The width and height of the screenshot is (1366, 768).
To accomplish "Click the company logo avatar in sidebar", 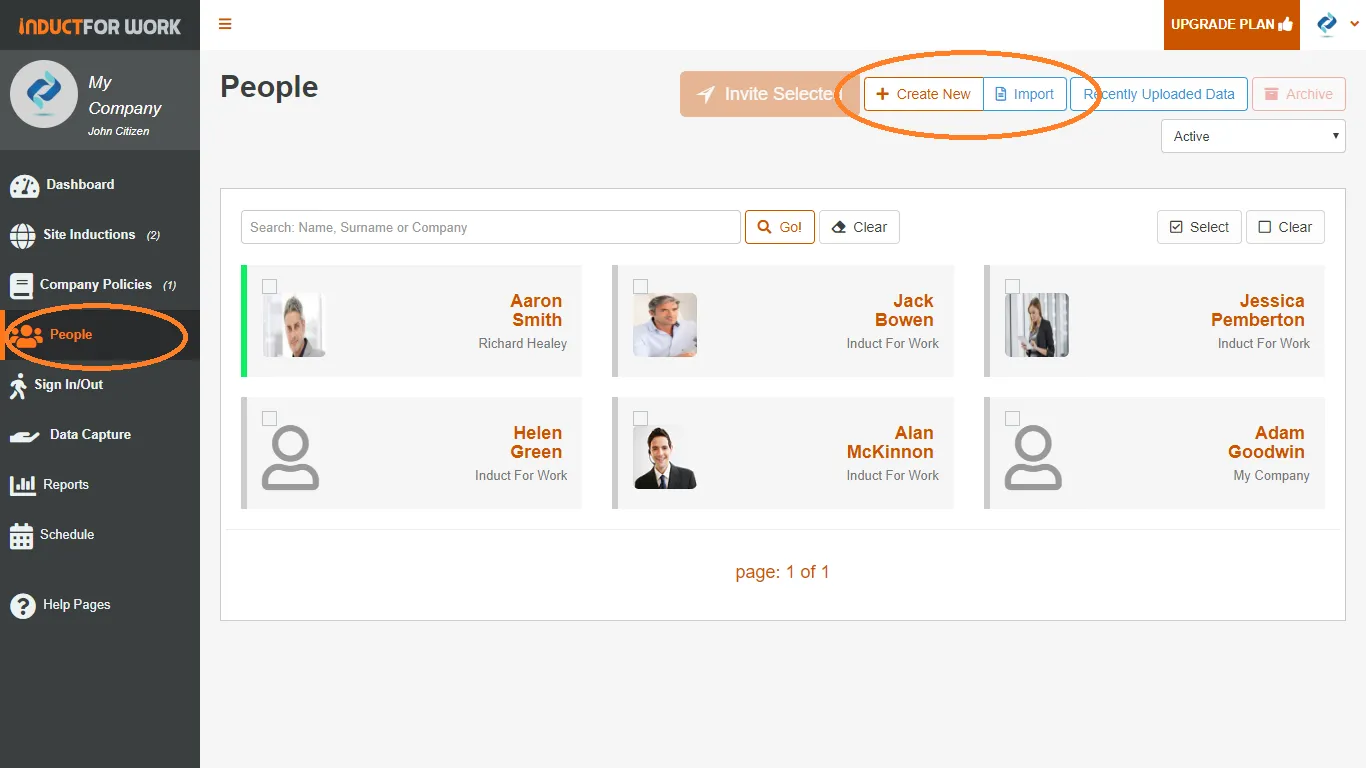I will click(x=44, y=95).
